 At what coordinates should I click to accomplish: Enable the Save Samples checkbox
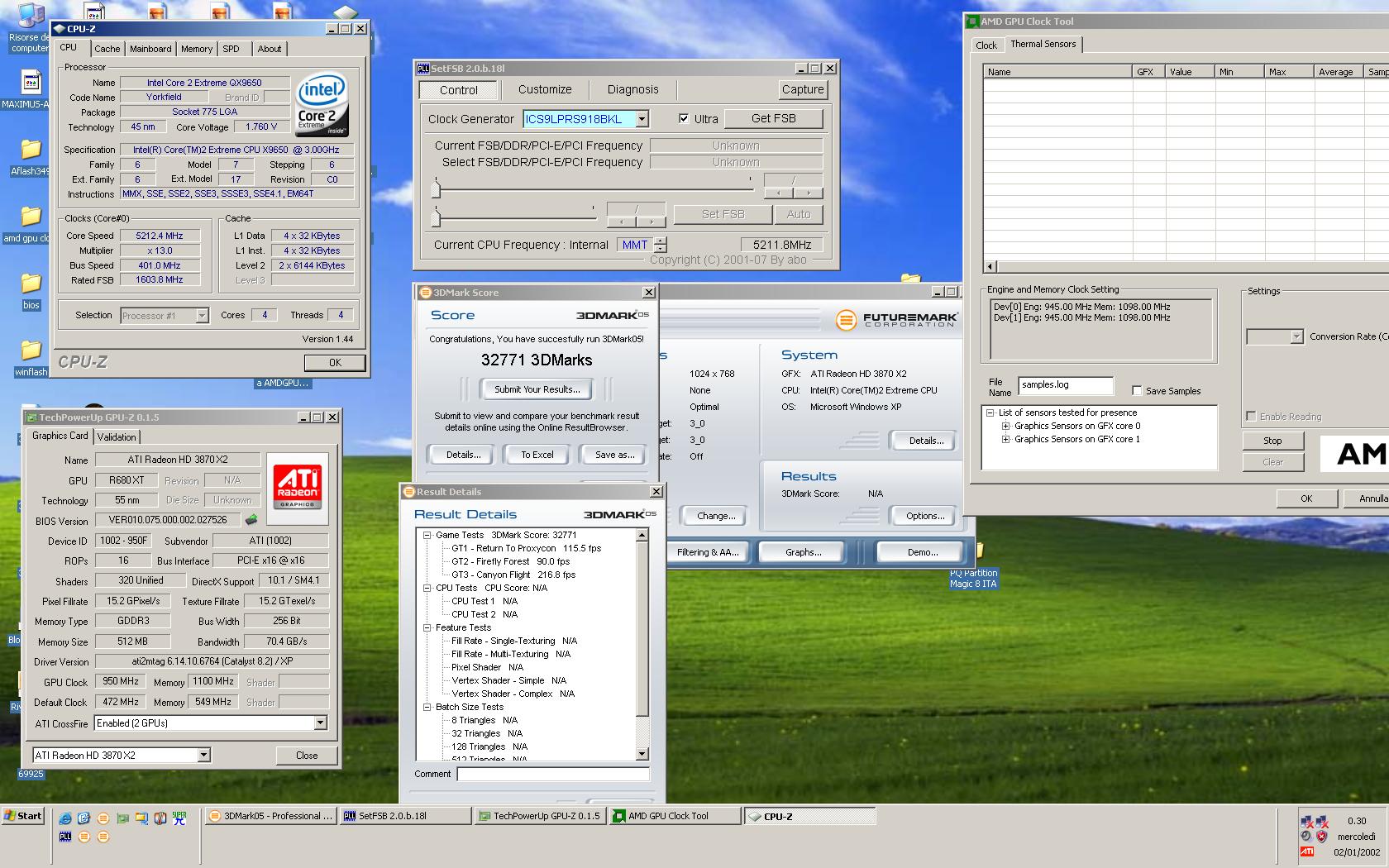(x=1137, y=391)
